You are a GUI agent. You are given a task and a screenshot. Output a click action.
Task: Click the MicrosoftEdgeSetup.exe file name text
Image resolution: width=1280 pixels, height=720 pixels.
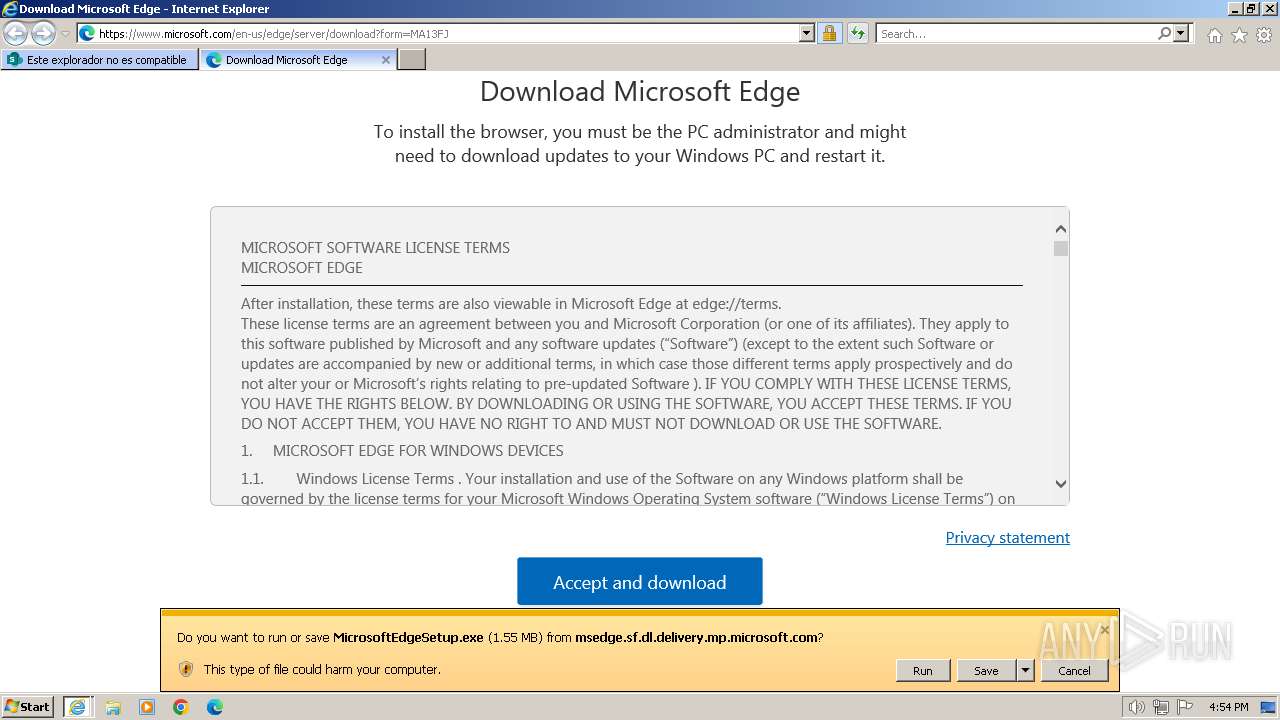coord(408,637)
